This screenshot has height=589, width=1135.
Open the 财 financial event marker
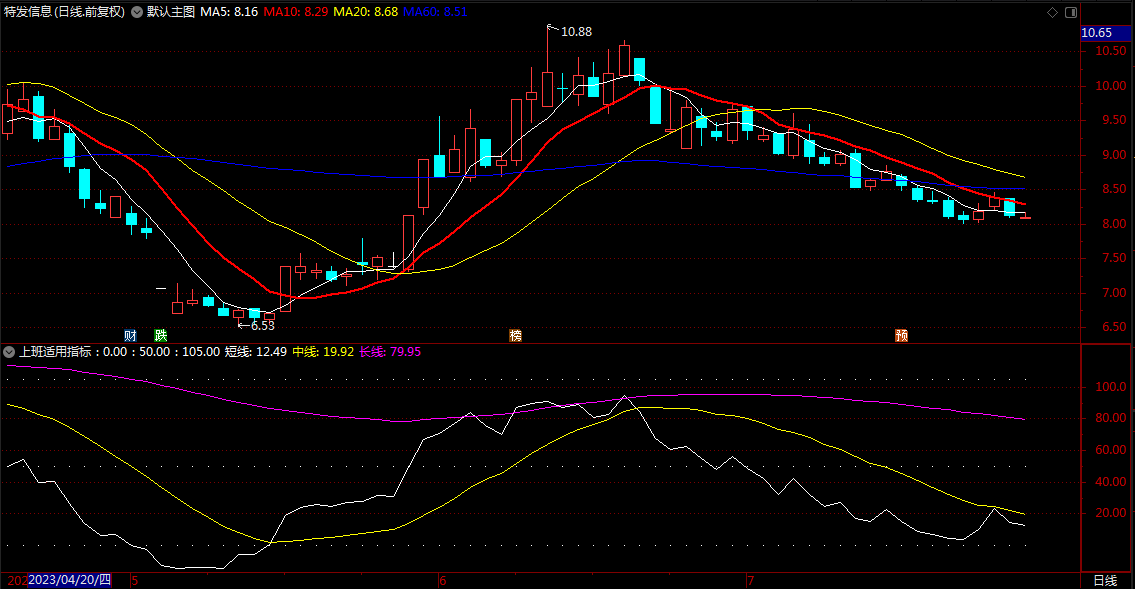pos(130,335)
